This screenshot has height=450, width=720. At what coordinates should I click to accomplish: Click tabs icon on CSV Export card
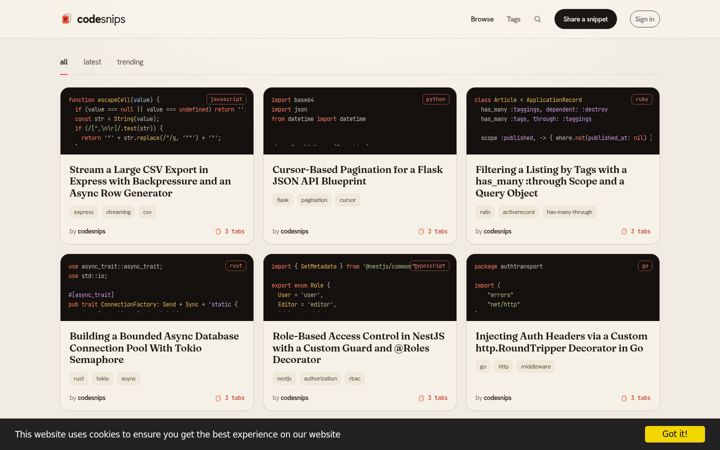(x=219, y=231)
